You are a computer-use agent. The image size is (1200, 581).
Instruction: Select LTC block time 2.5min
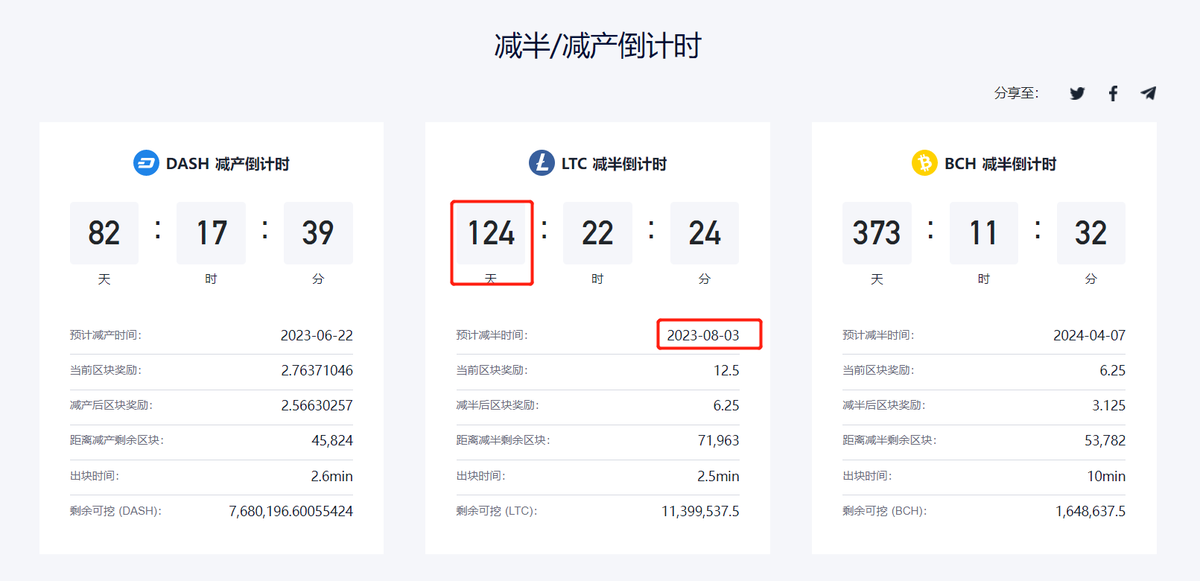719,476
